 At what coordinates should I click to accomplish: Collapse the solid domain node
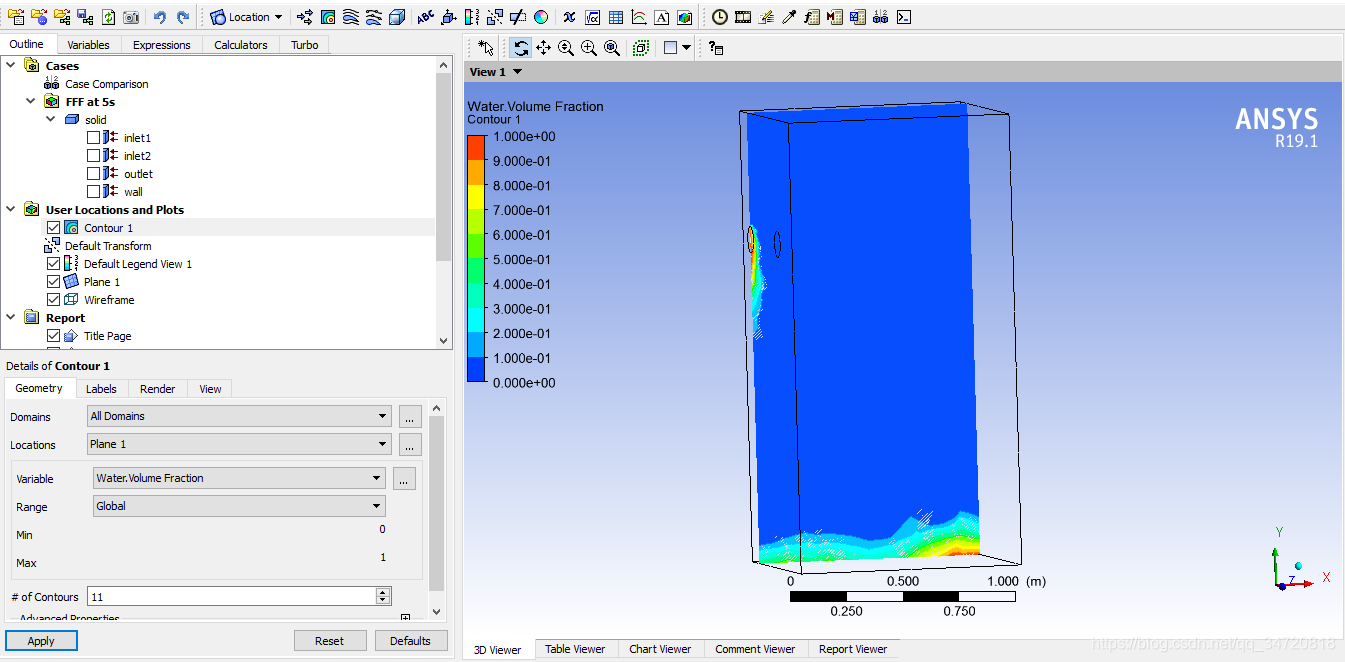tap(51, 119)
